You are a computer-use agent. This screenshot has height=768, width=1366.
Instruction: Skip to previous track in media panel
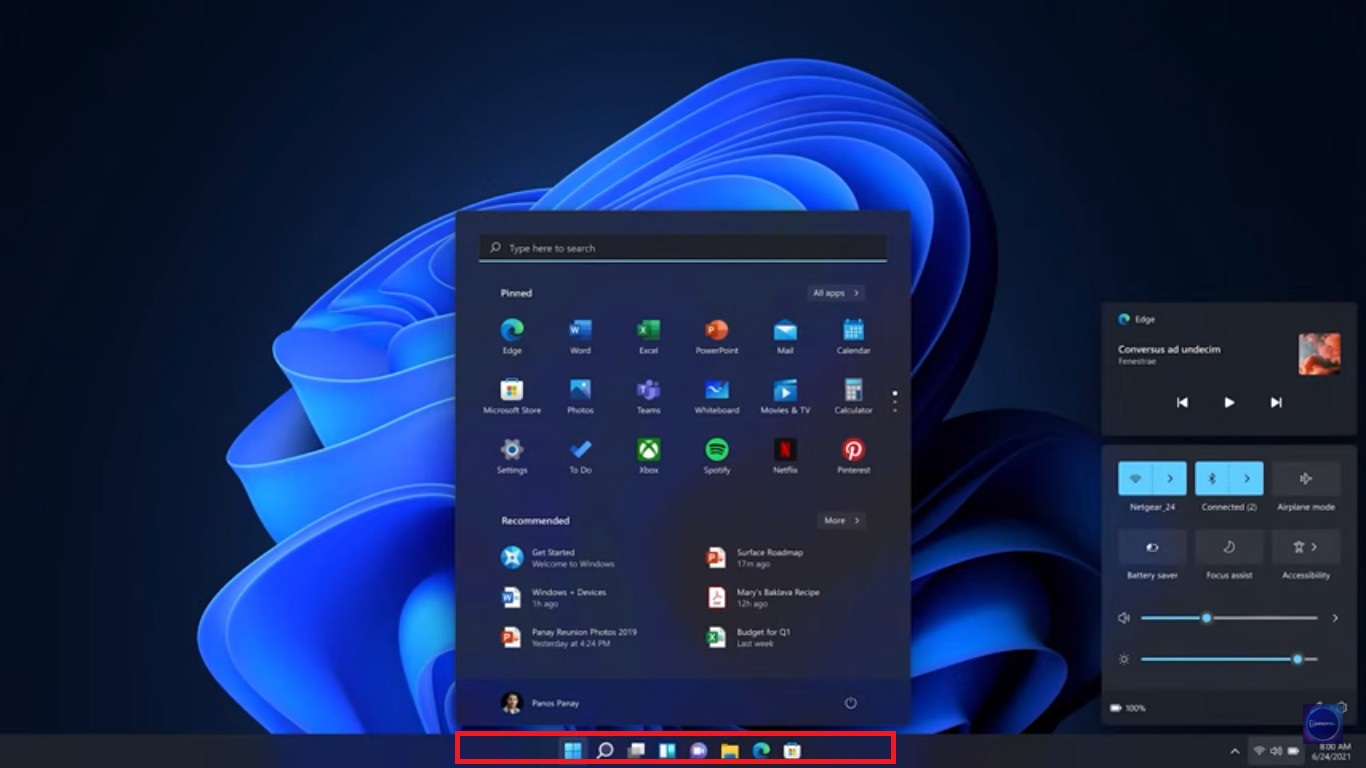click(x=1182, y=402)
